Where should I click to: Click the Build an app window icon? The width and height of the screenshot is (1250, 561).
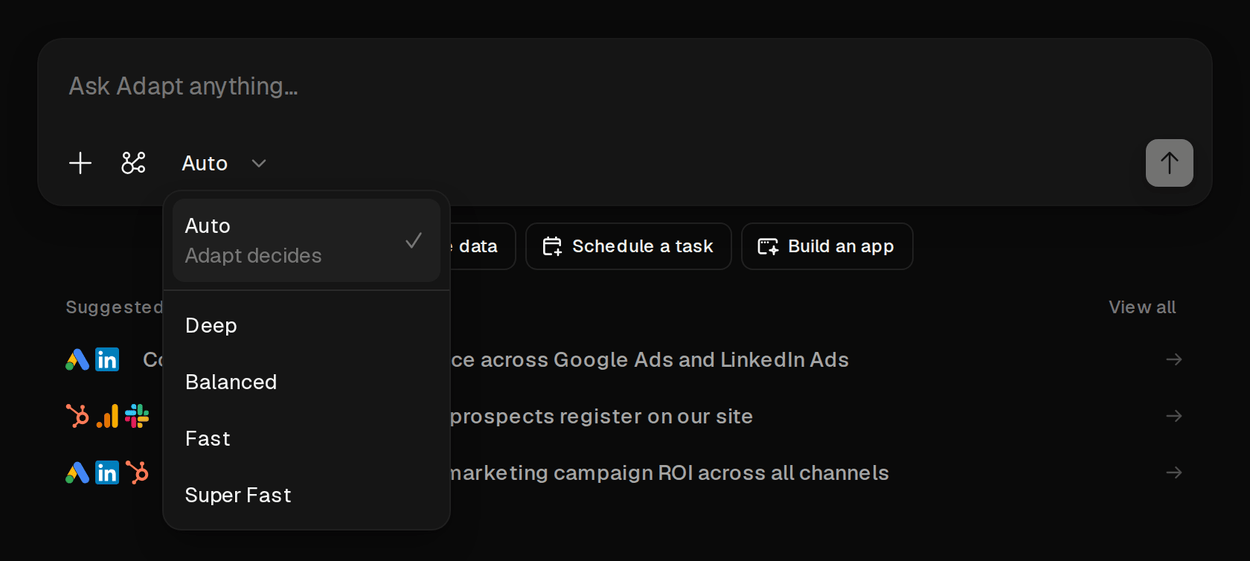coord(768,246)
